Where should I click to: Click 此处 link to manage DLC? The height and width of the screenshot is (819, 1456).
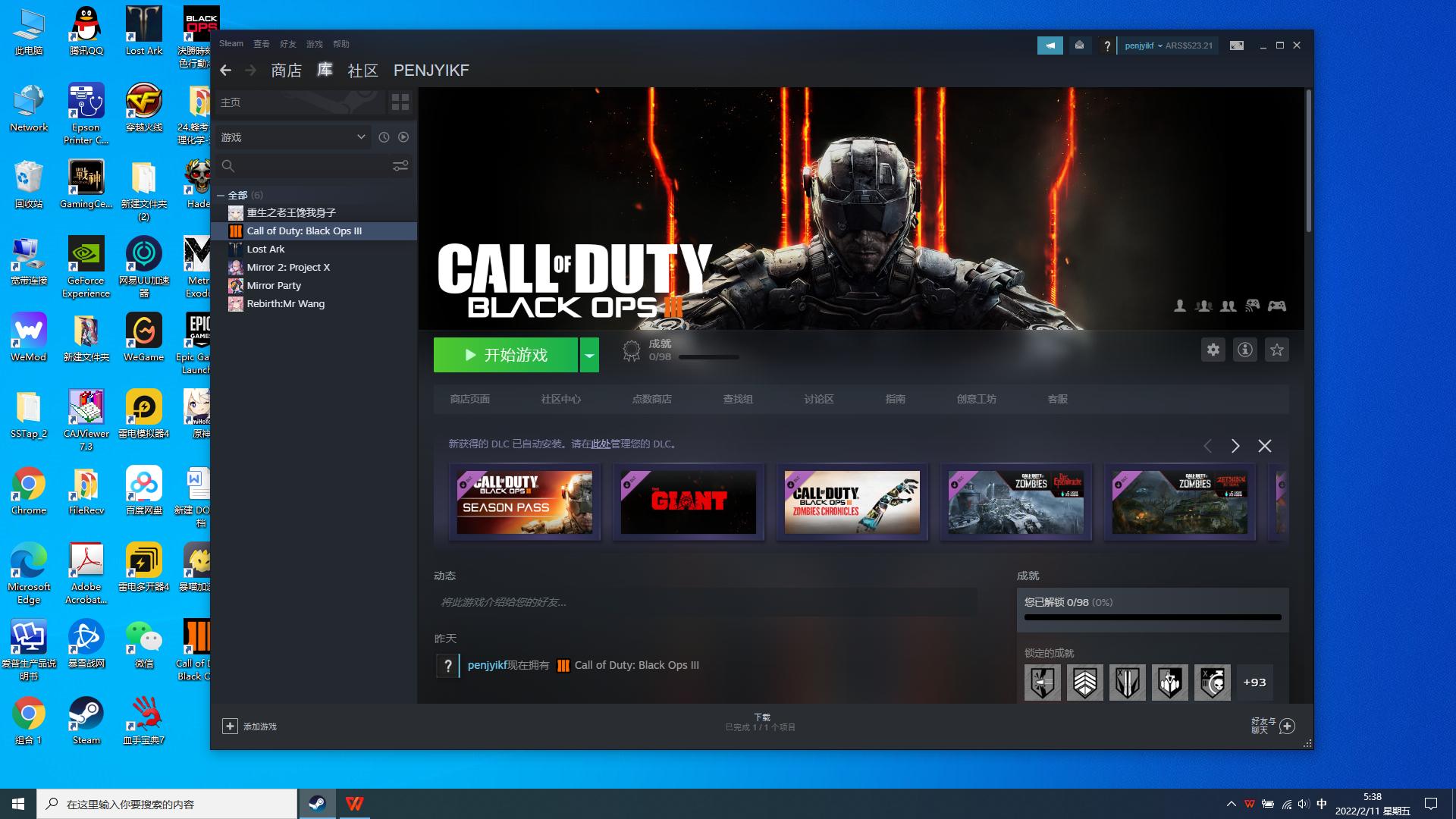(x=601, y=444)
